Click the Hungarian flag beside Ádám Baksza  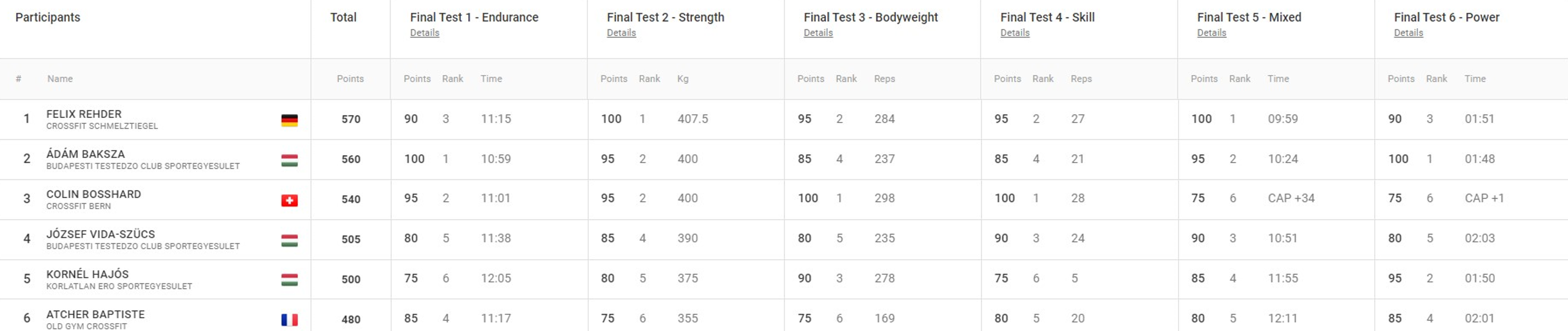pos(289,161)
